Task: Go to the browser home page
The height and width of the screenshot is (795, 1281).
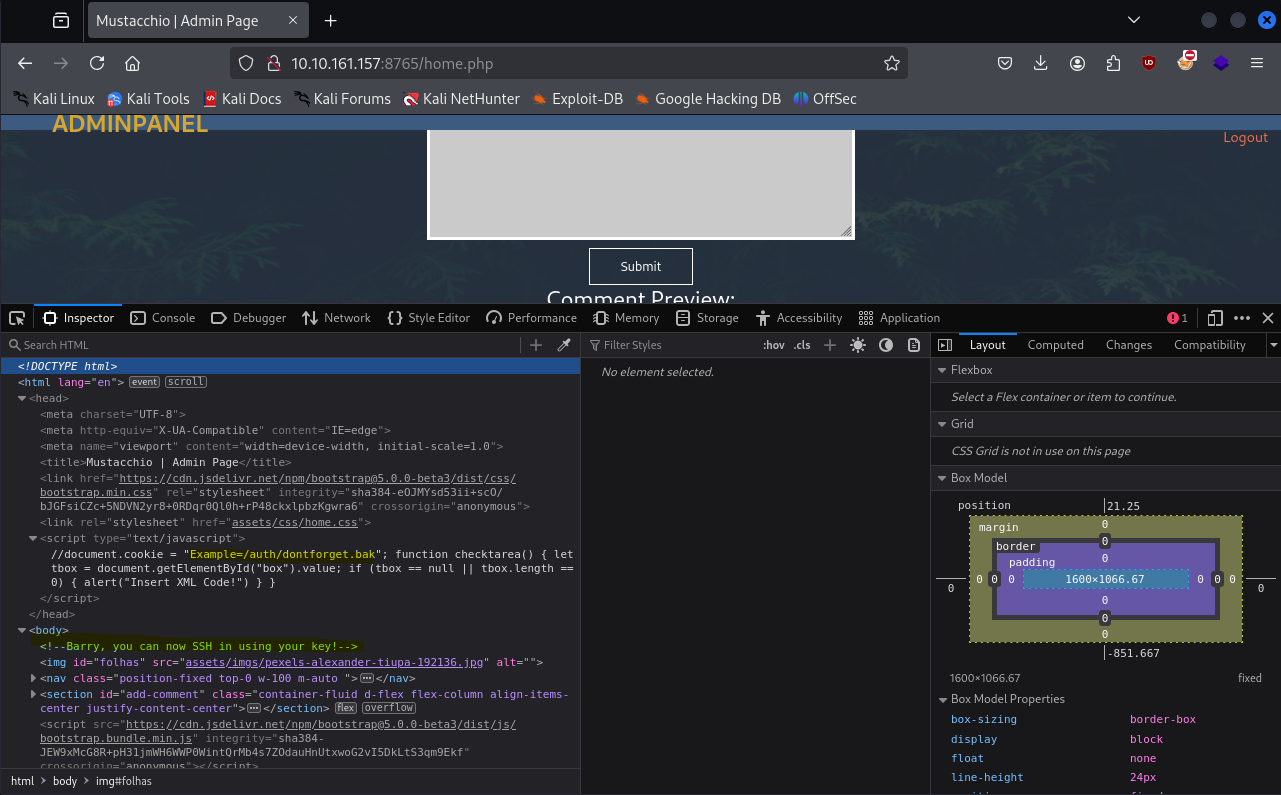Action: tap(132, 63)
